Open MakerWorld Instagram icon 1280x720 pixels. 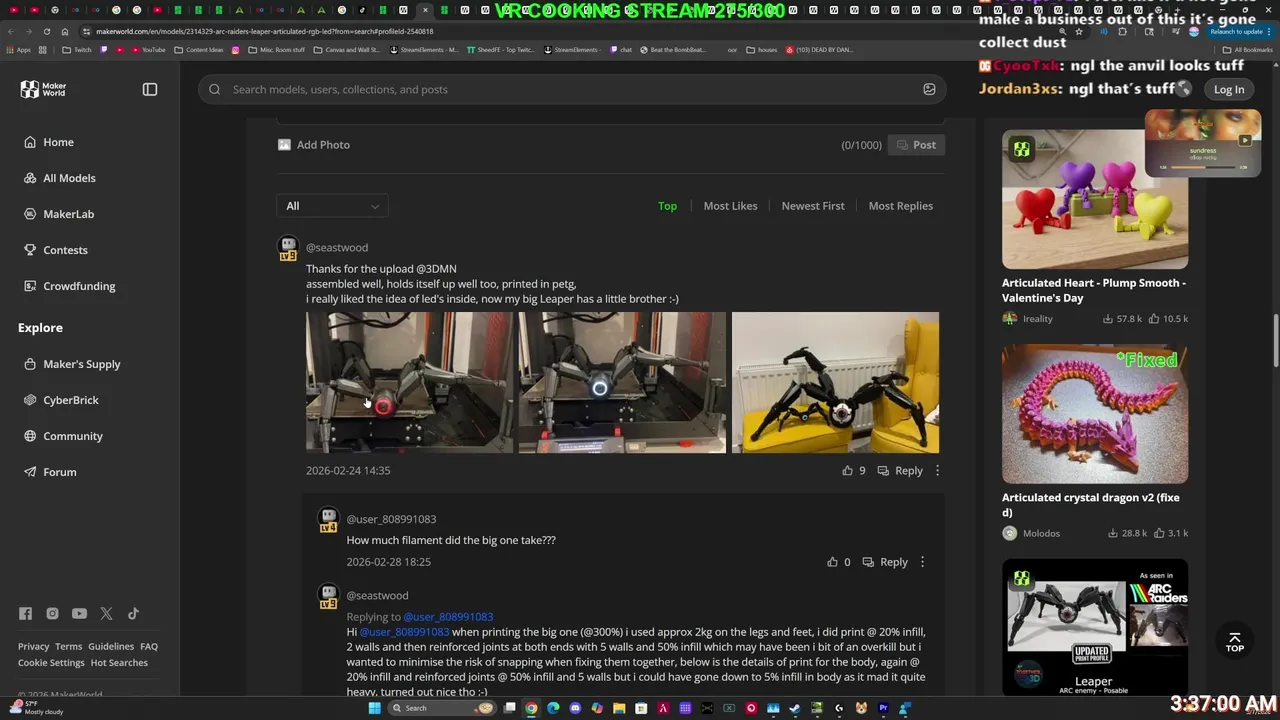pyautogui.click(x=52, y=613)
